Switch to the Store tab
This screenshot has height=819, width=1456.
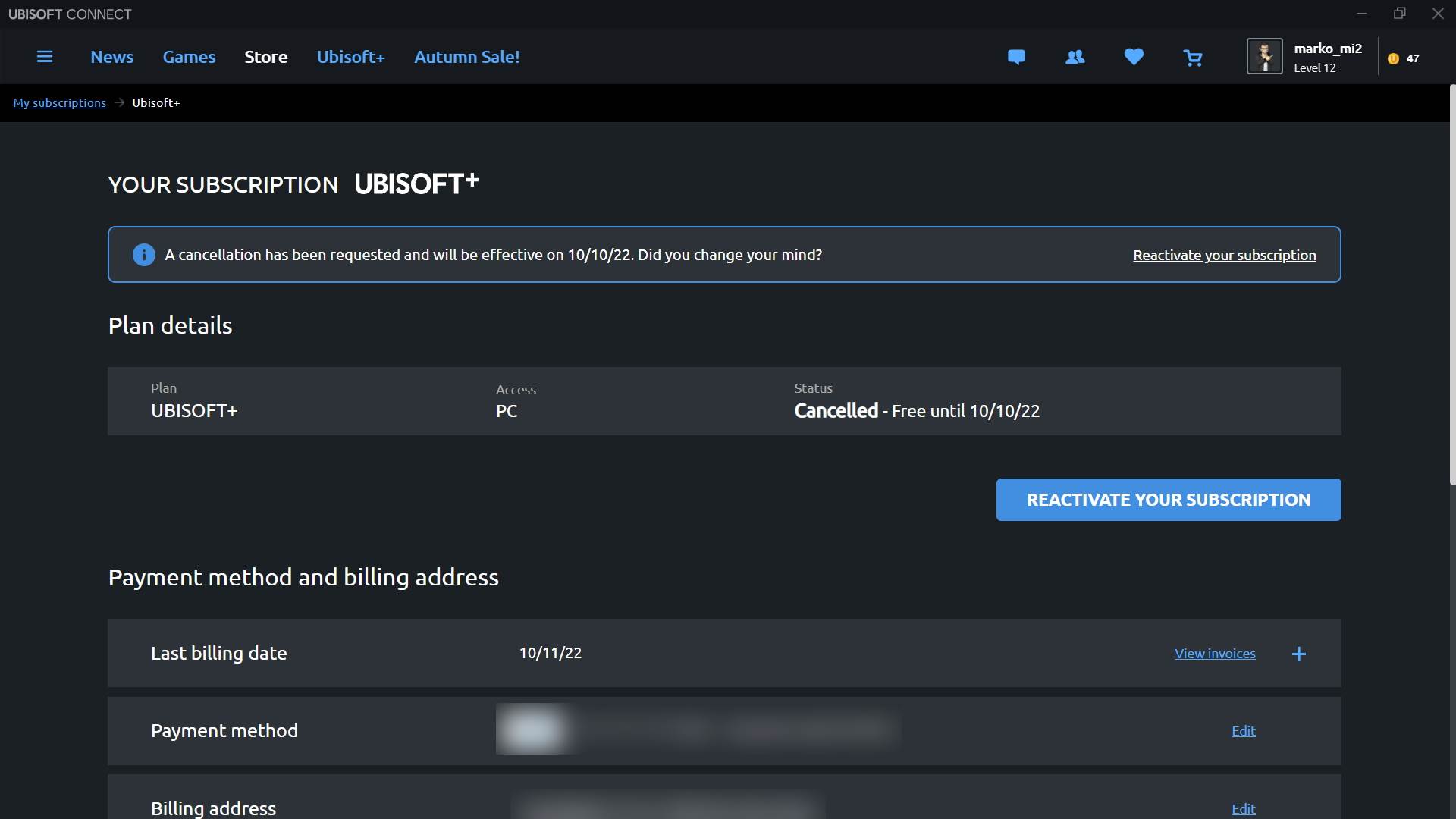[x=265, y=57]
